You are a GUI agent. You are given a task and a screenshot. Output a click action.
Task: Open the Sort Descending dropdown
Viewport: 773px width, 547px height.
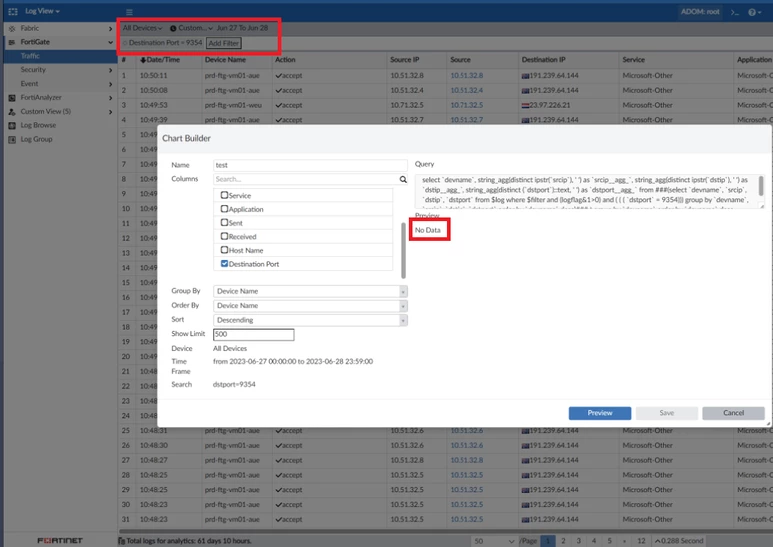point(310,320)
